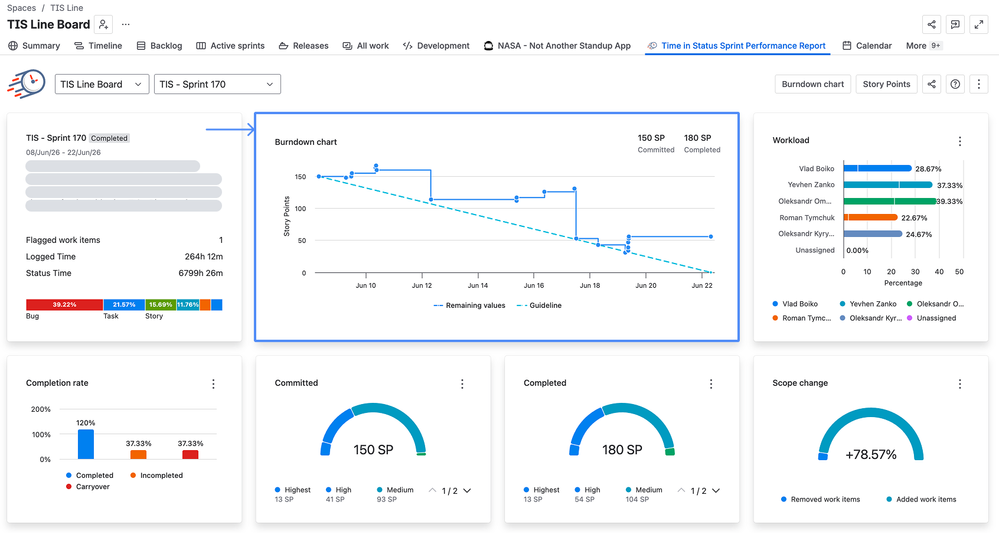Toggle the Guideline series in burndown legend
This screenshot has height=533, width=999.
[539, 306]
